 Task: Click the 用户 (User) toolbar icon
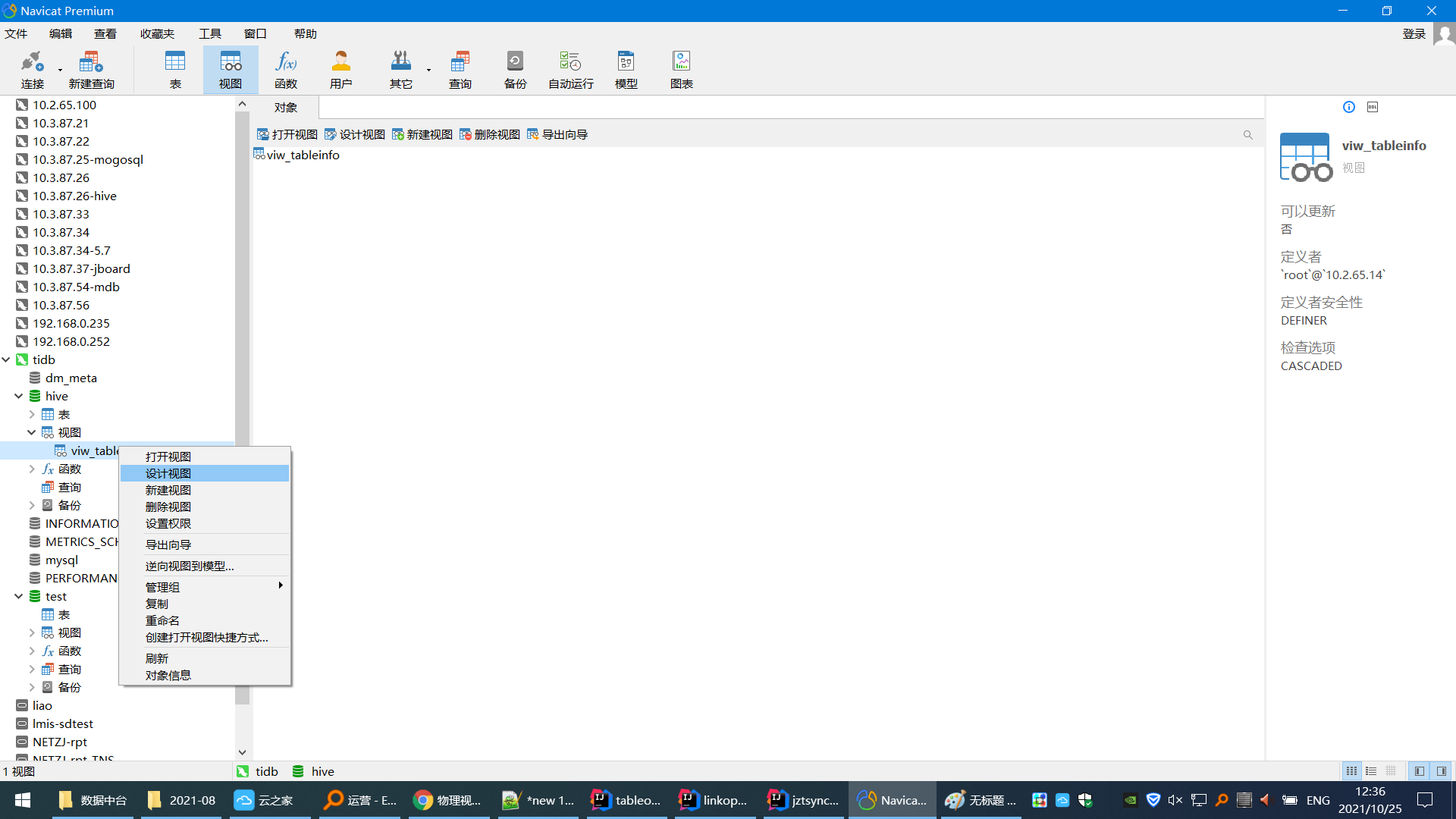point(340,69)
